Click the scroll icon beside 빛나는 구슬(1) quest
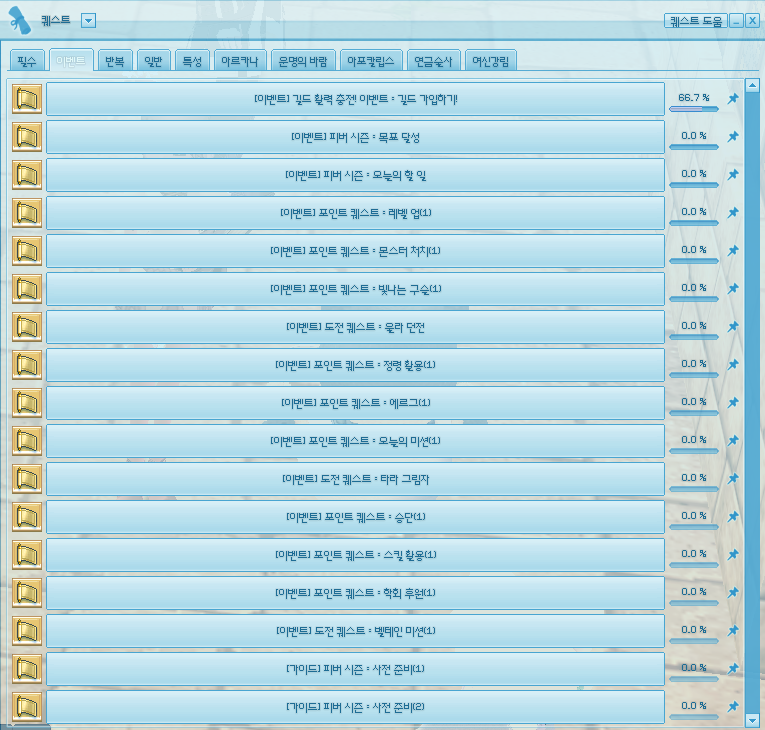Screen dimensions: 765x730 tap(27, 289)
